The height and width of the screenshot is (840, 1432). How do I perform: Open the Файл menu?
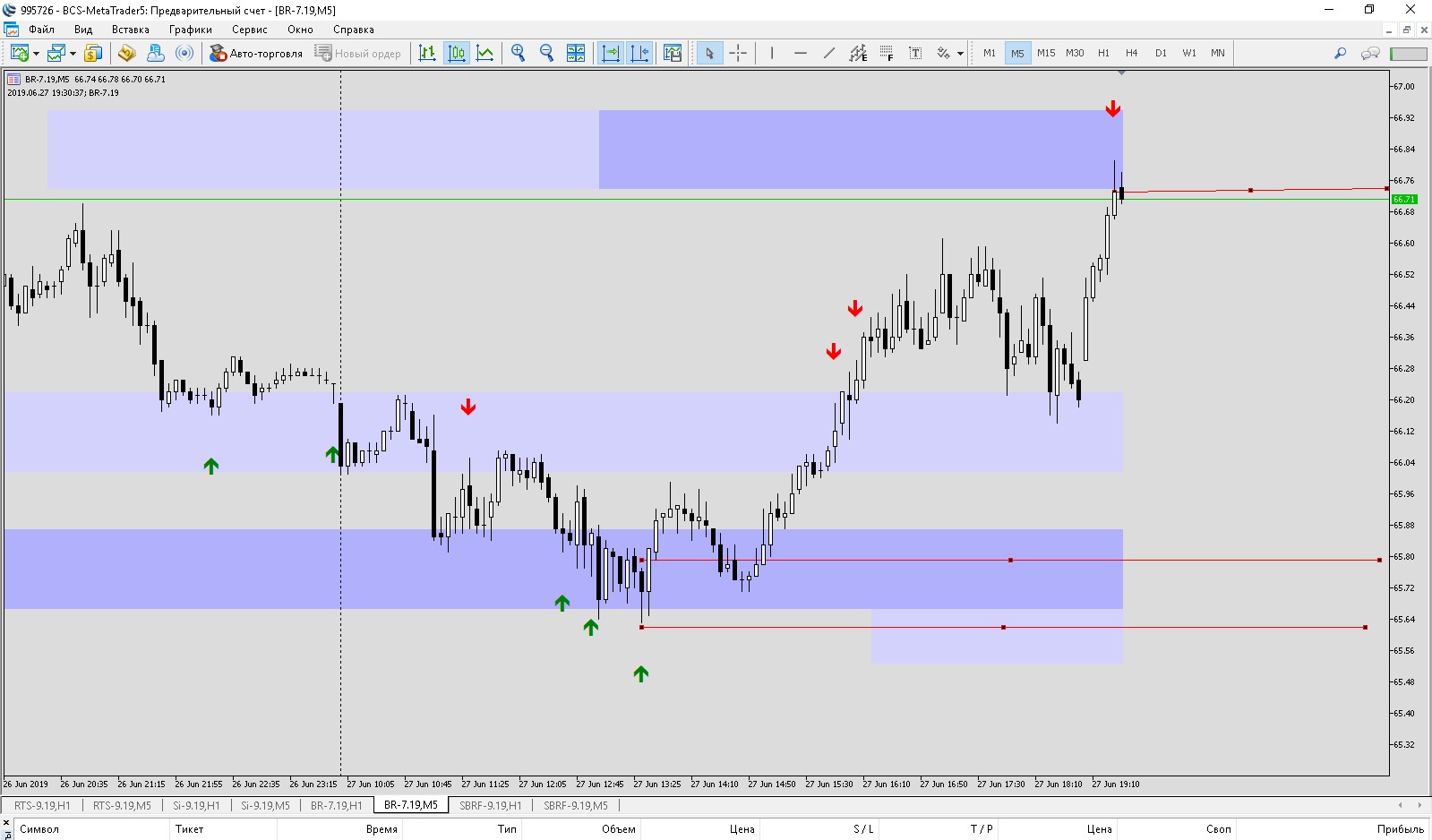coord(41,30)
